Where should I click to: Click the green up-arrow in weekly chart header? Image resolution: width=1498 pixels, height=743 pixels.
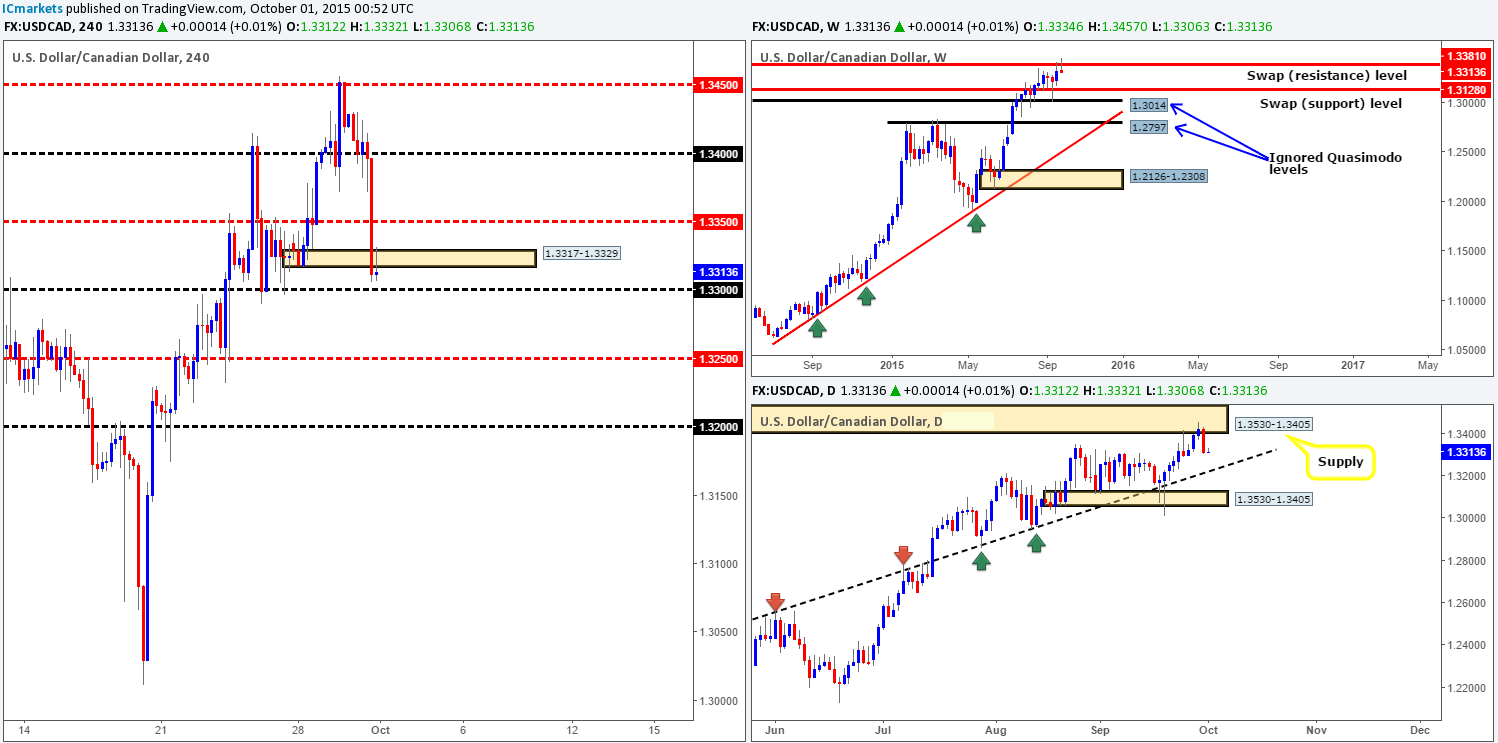899,26
